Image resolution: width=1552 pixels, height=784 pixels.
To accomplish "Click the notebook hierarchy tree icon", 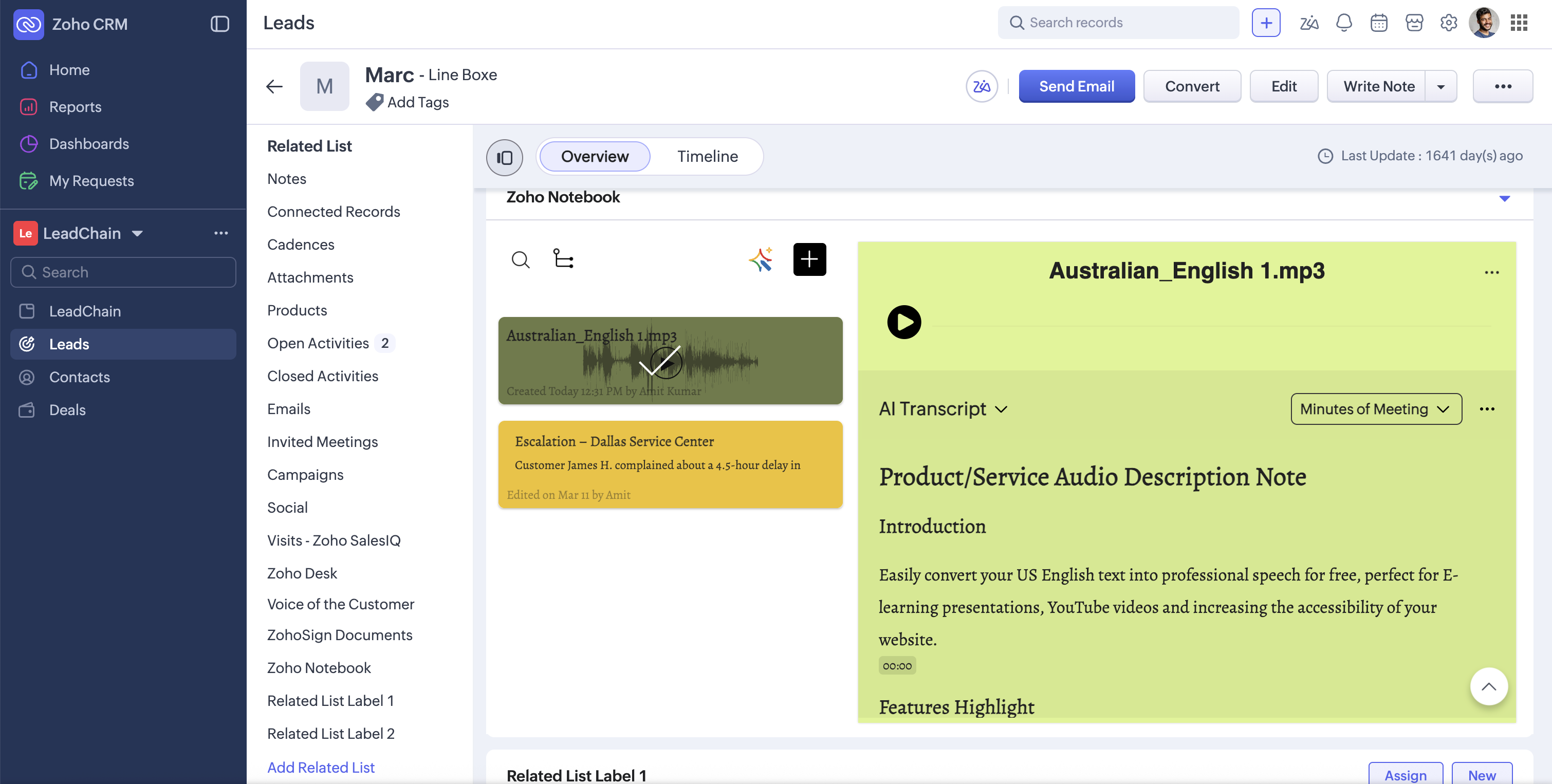I will point(563,259).
